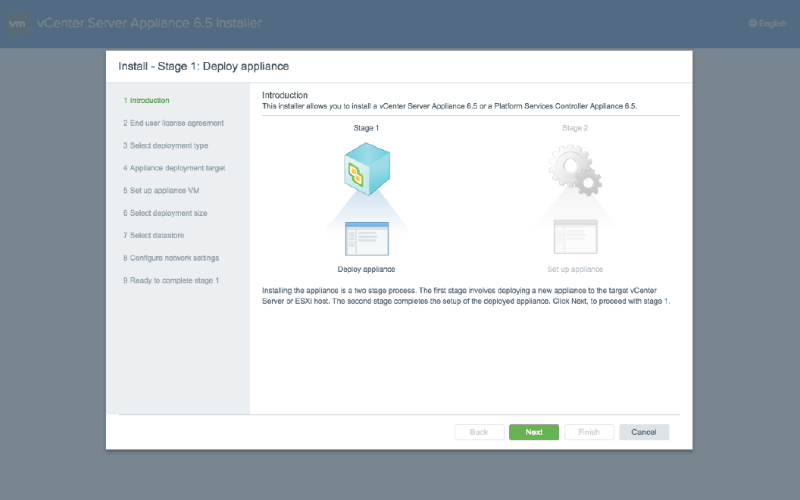The height and width of the screenshot is (500, 800).
Task: Go to End user license agreement step
Action: [176, 123]
